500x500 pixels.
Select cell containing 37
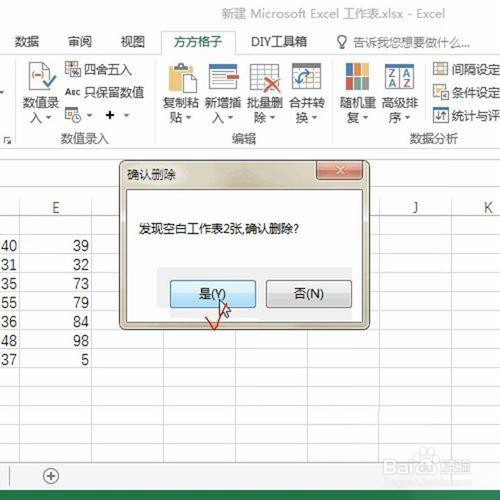point(10,360)
